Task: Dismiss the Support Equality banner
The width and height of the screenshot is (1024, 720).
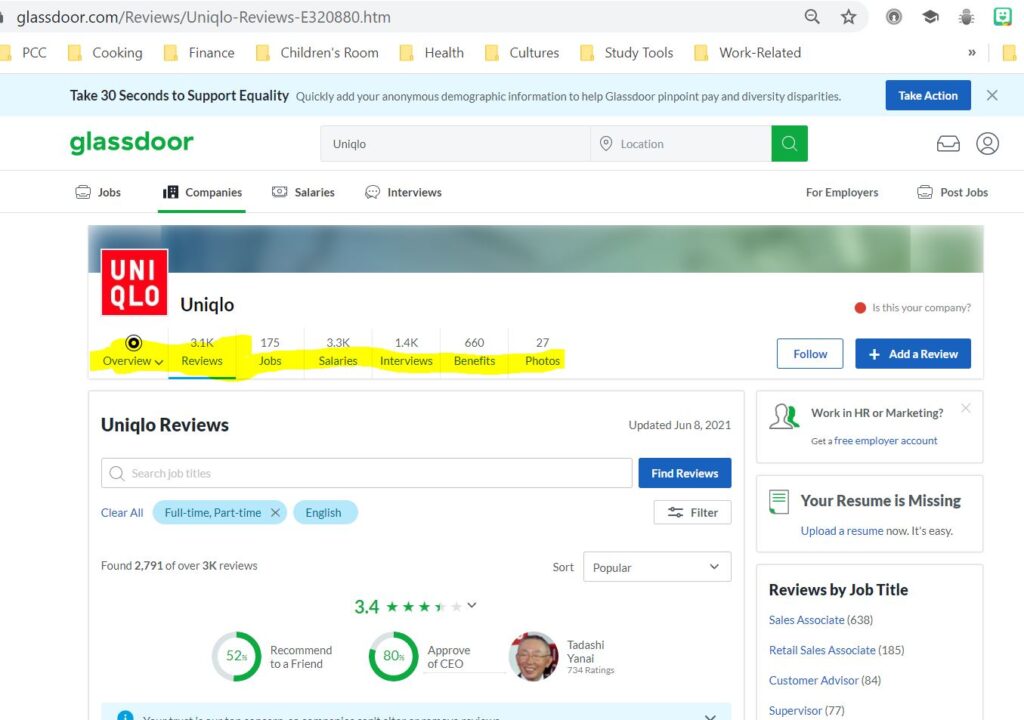Action: (992, 95)
